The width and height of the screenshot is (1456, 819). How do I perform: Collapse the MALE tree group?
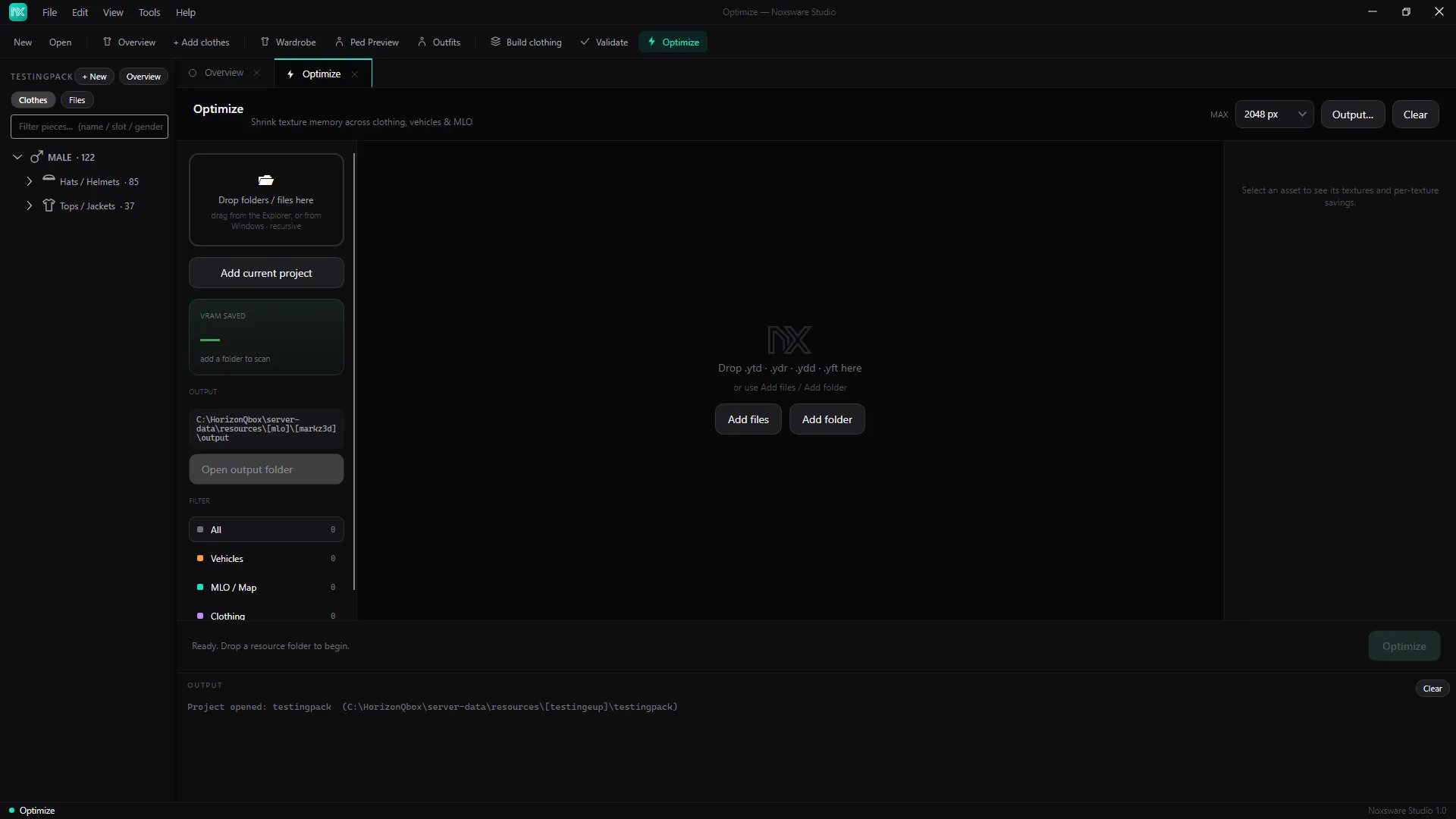point(17,157)
